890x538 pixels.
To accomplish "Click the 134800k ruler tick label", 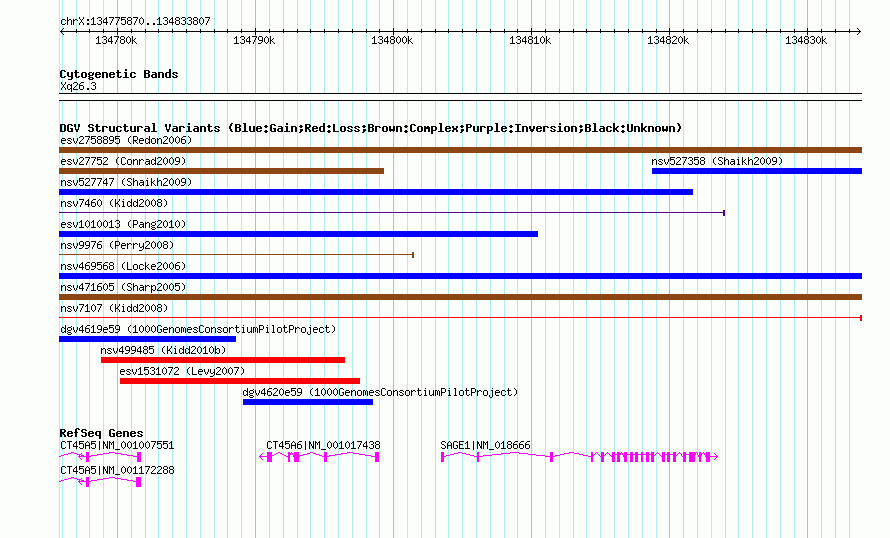I will point(392,40).
